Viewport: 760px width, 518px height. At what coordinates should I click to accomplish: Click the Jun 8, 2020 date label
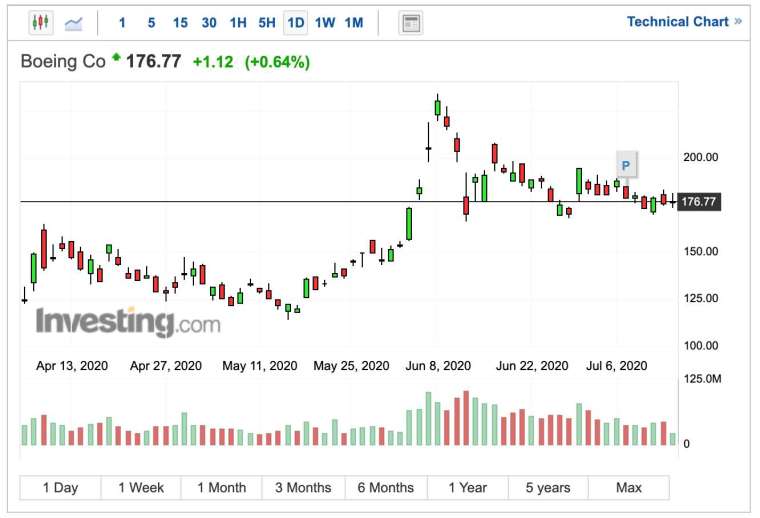click(438, 366)
